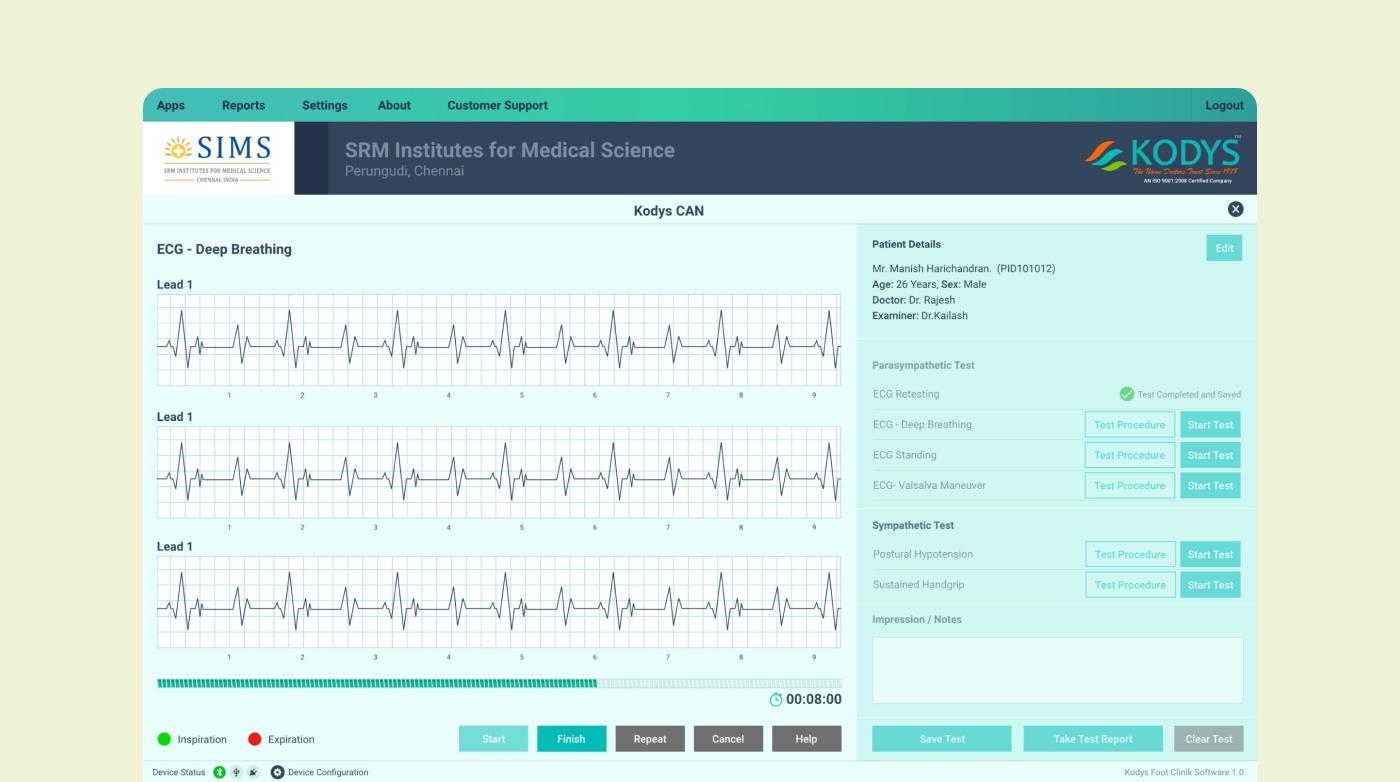Click the Kodys logo
Screen dimensions: 1400x782
click(1163, 158)
